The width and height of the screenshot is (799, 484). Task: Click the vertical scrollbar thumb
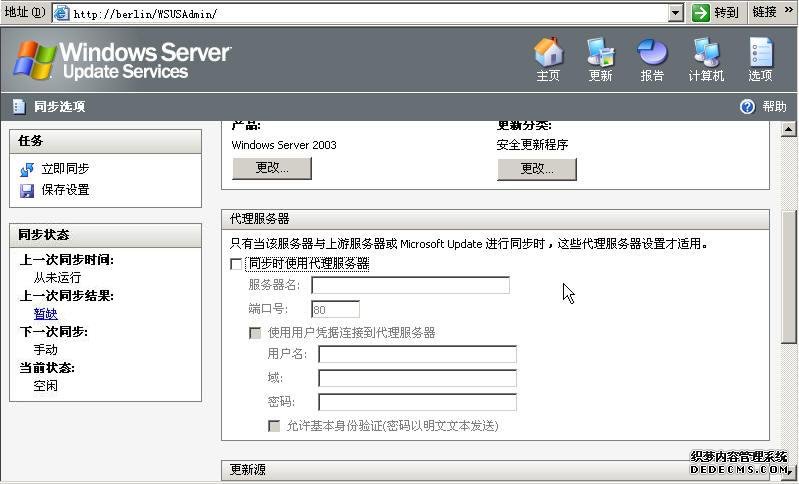pyautogui.click(x=789, y=278)
